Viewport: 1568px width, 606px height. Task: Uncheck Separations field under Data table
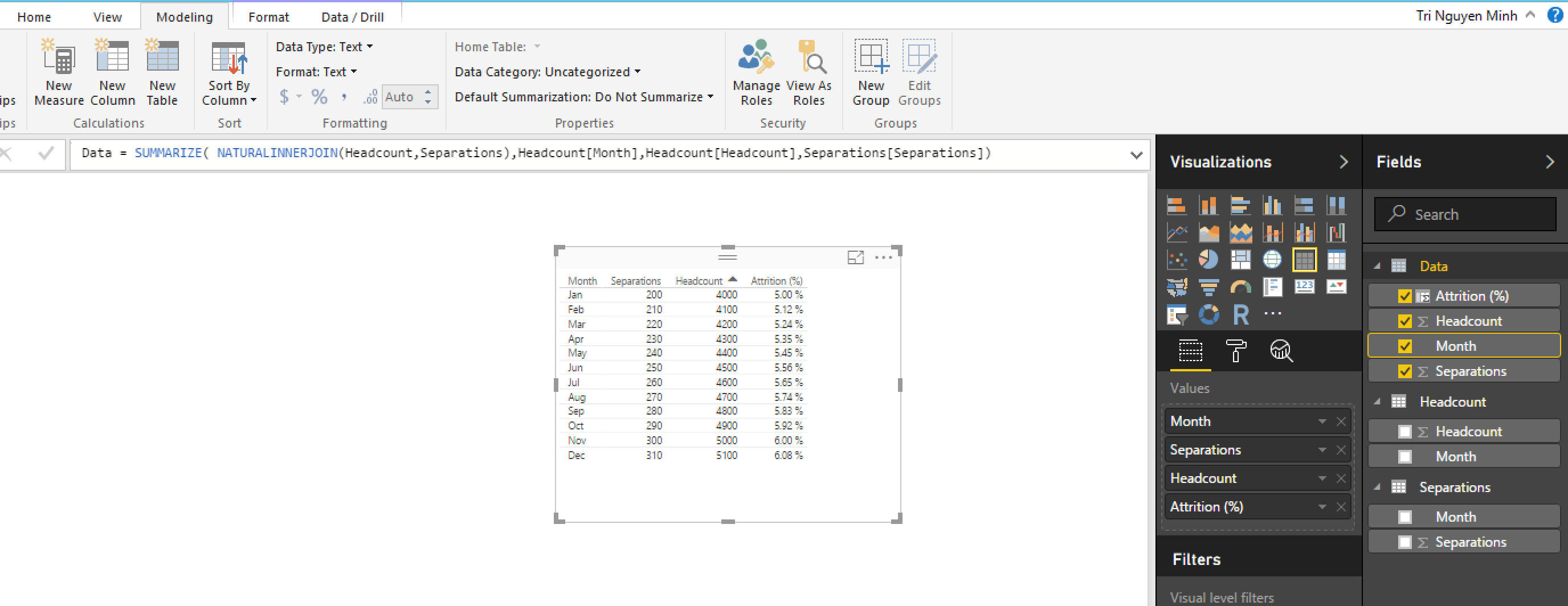[x=1404, y=371]
